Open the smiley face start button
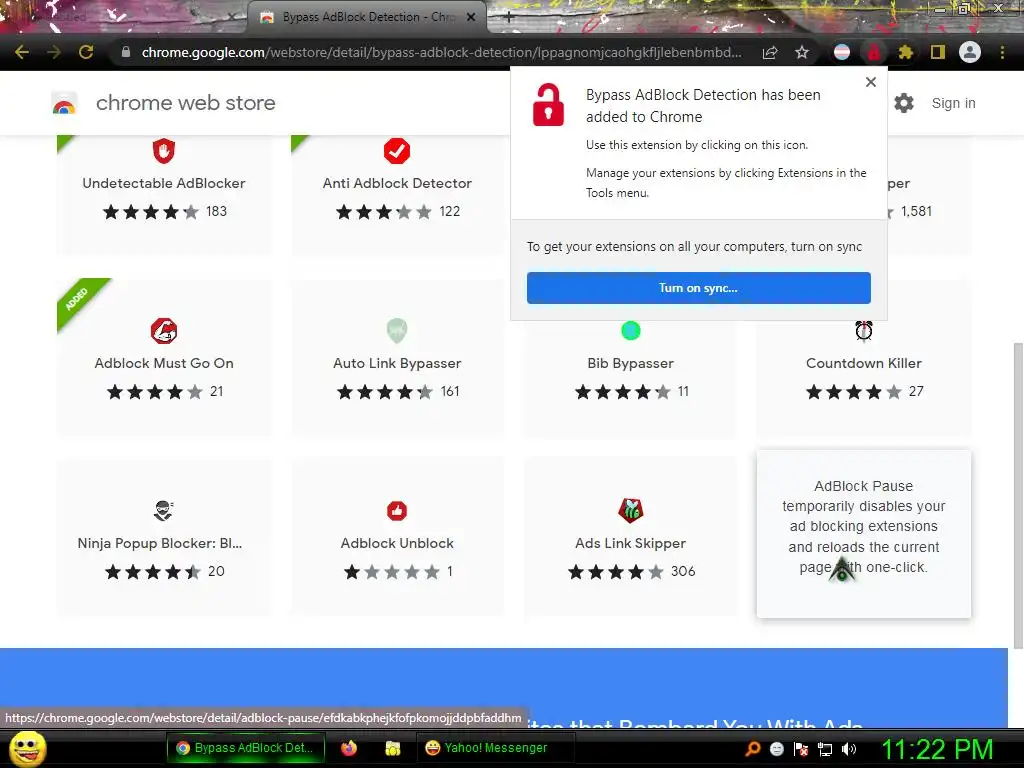Screen dimensions: 1024x768 coord(27,748)
